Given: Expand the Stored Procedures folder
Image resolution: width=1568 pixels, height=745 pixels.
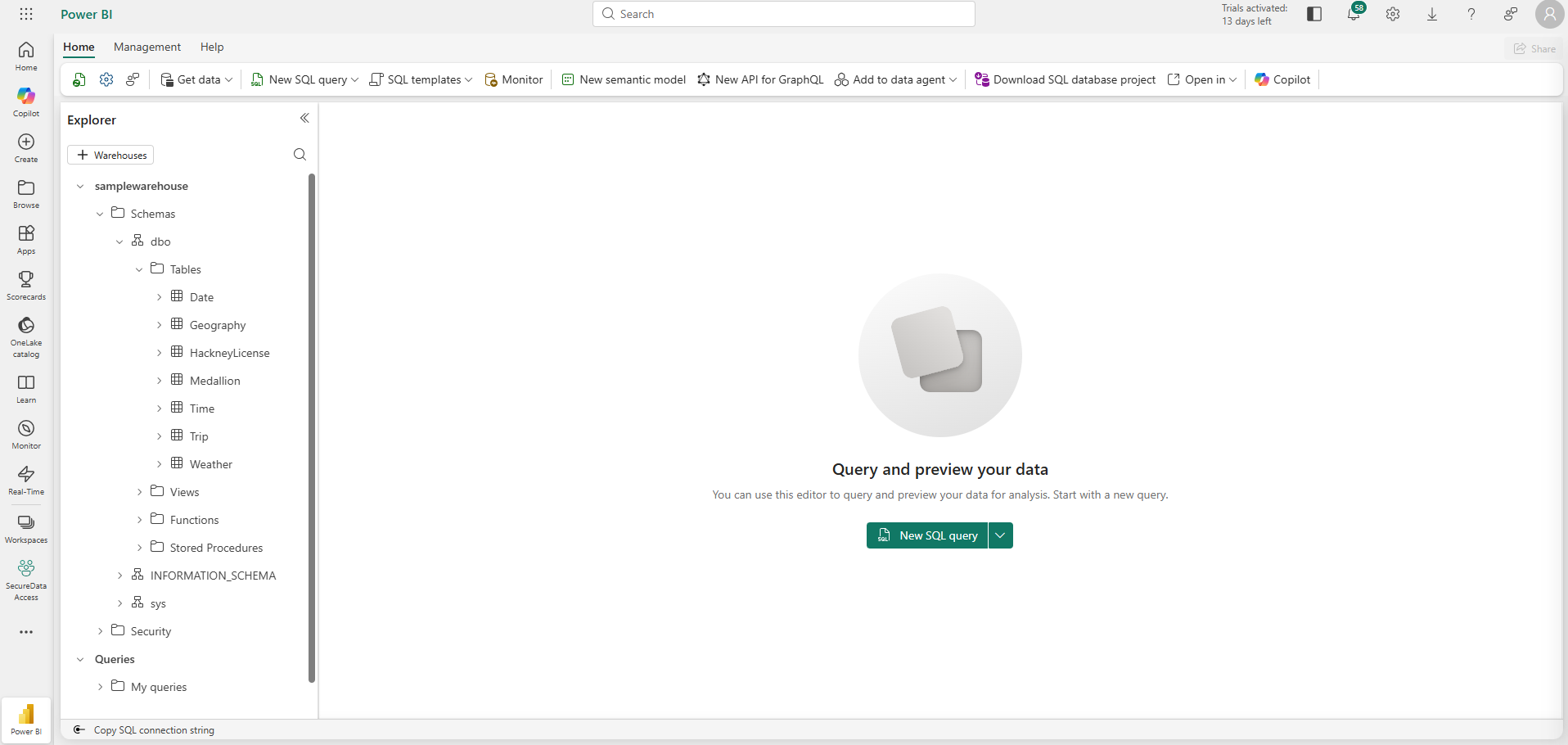Looking at the screenshot, I should click(139, 549).
